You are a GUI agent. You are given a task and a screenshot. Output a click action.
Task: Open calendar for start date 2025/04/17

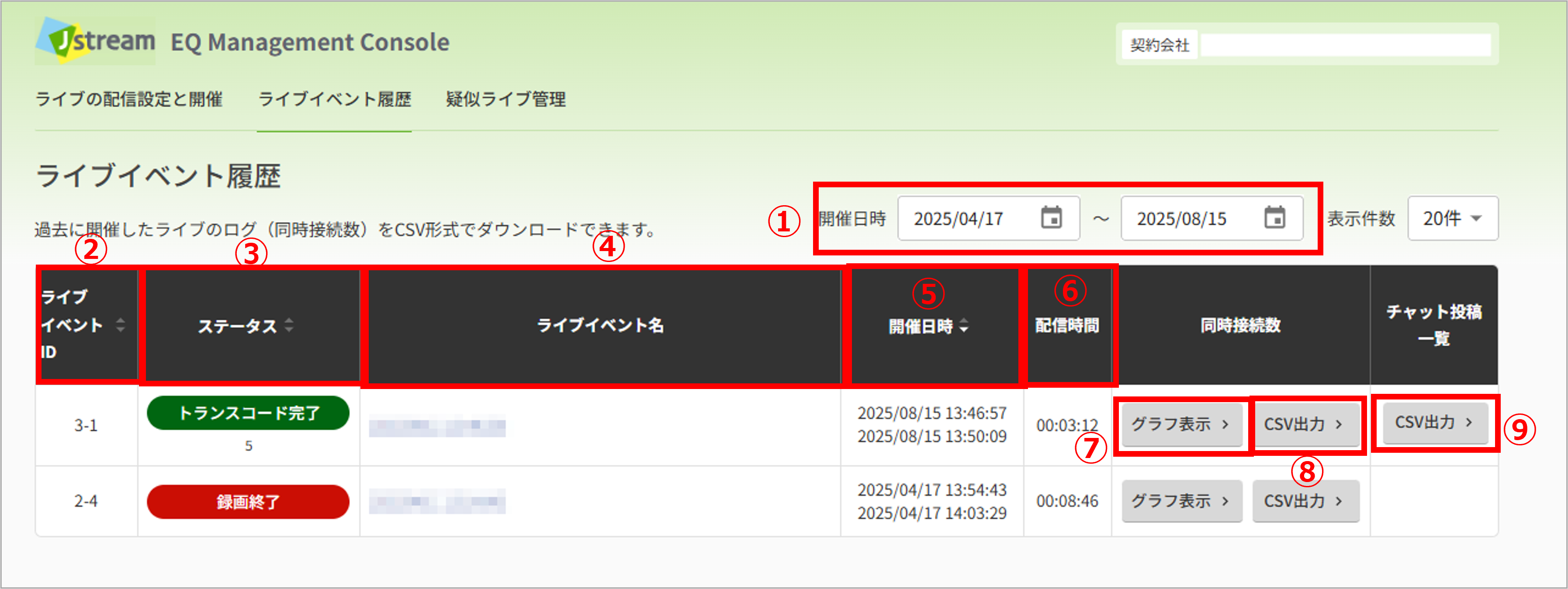pos(1051,218)
